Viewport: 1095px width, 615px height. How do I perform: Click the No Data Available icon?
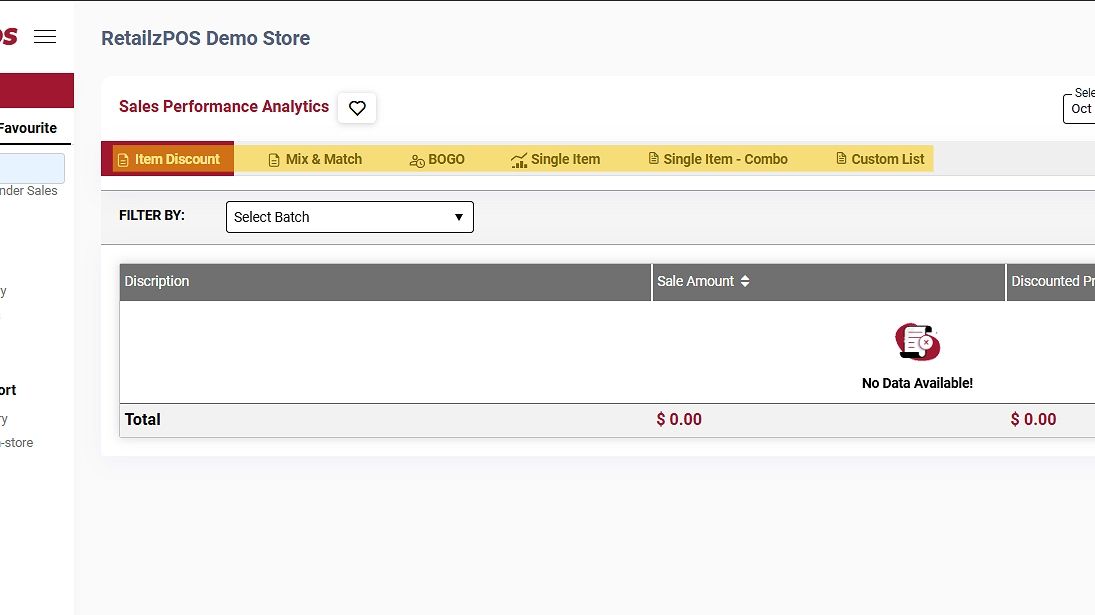917,342
